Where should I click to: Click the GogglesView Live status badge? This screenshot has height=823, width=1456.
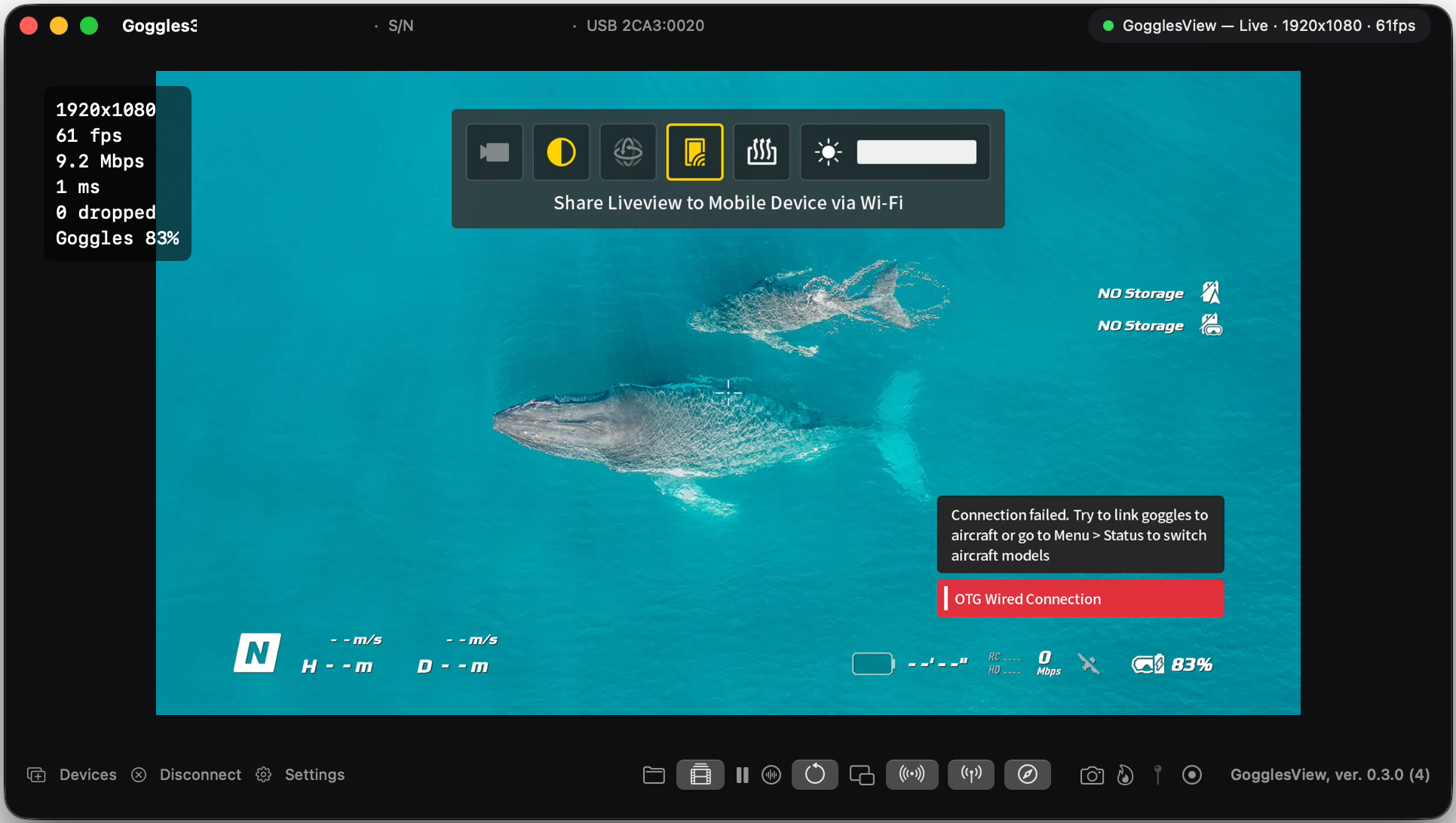point(1259,26)
